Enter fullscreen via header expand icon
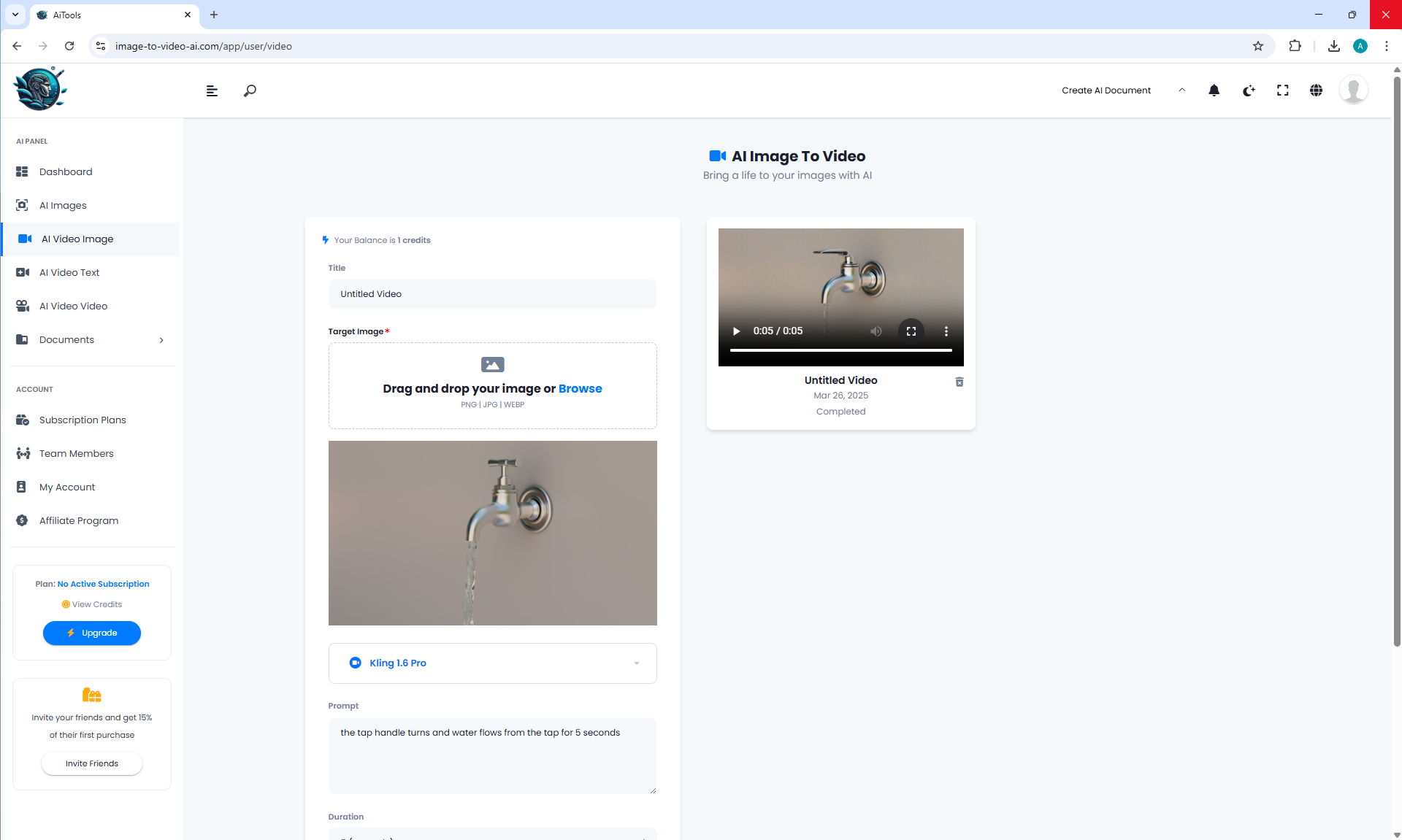Viewport: 1402px width, 840px height. (x=1282, y=90)
